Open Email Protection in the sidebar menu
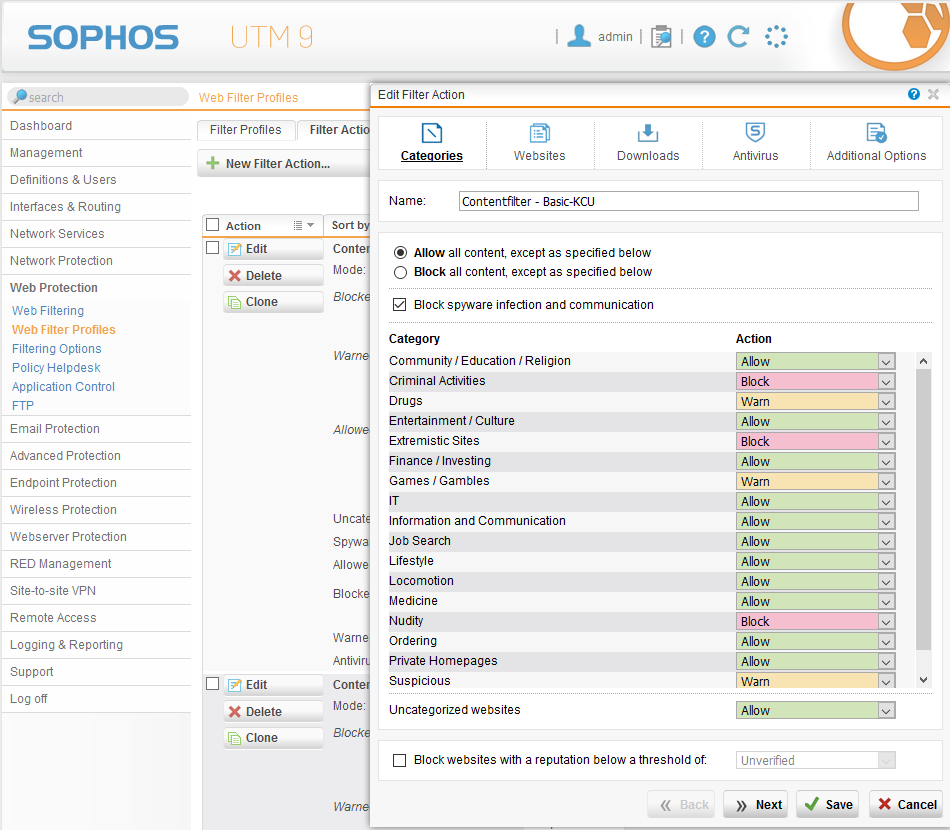 [x=55, y=429]
